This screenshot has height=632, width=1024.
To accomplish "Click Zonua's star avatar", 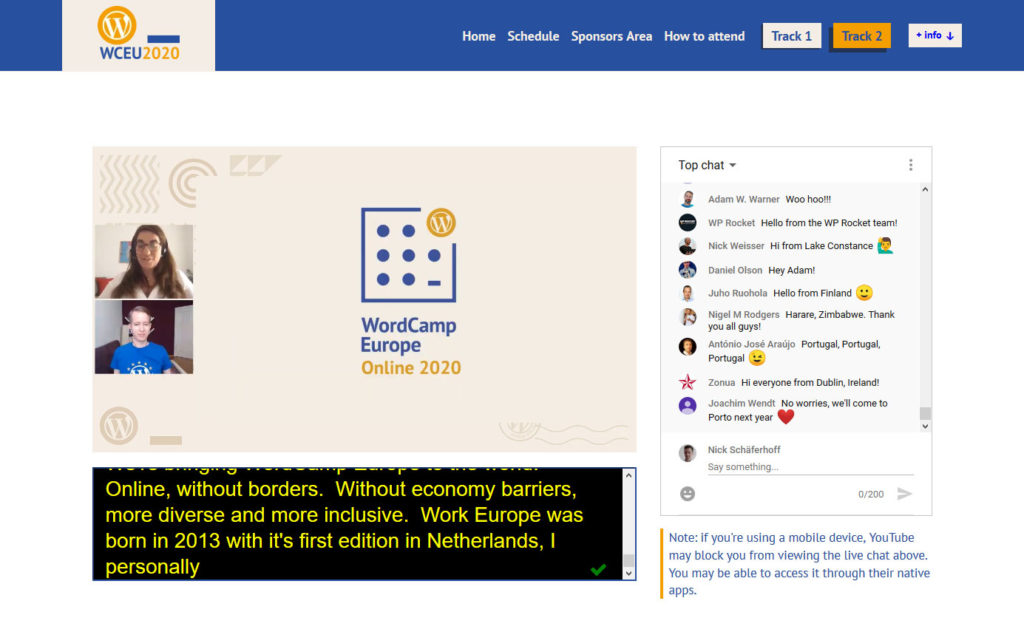I will [687, 382].
